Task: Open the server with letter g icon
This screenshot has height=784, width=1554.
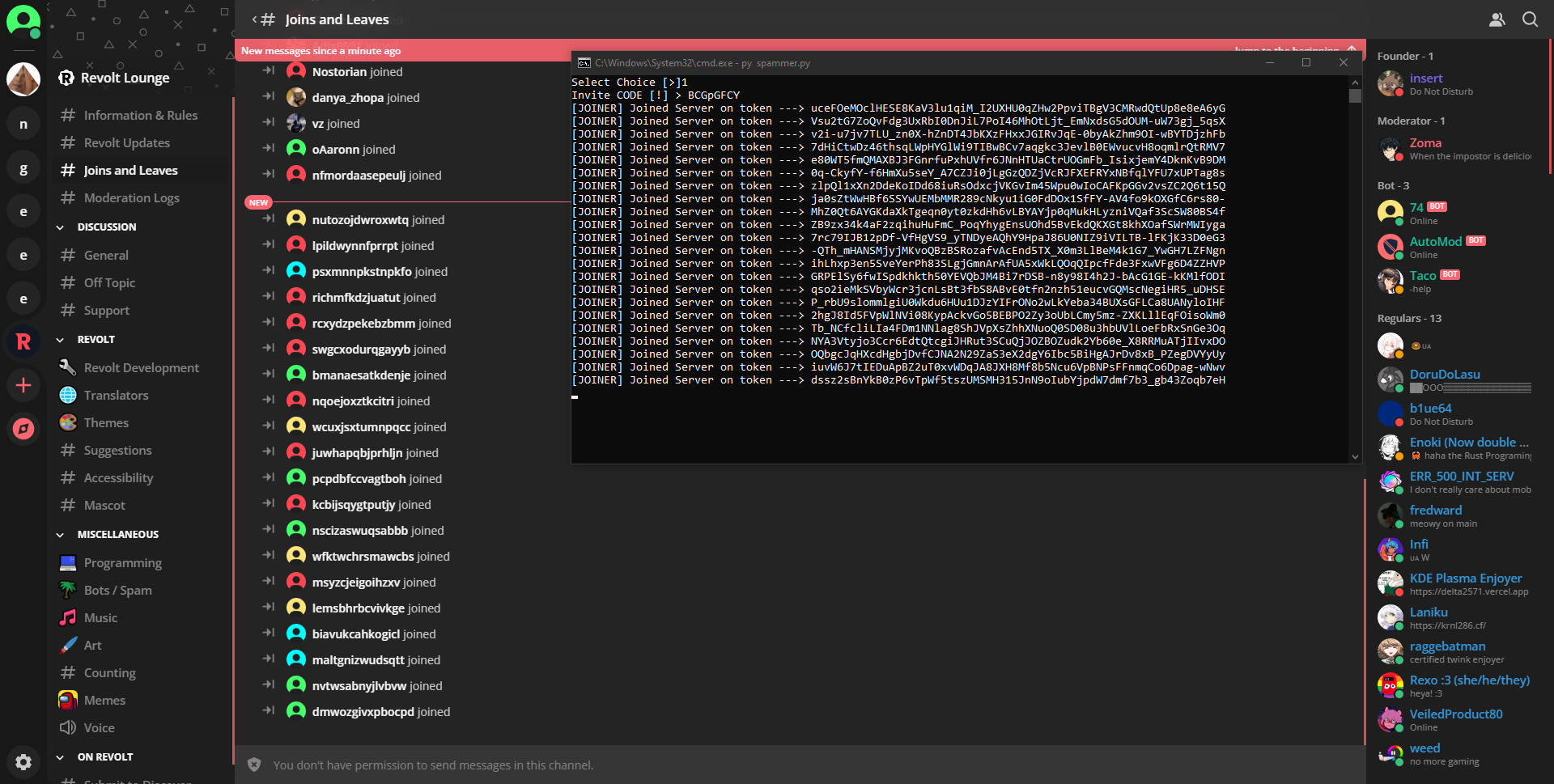Action: (23, 168)
